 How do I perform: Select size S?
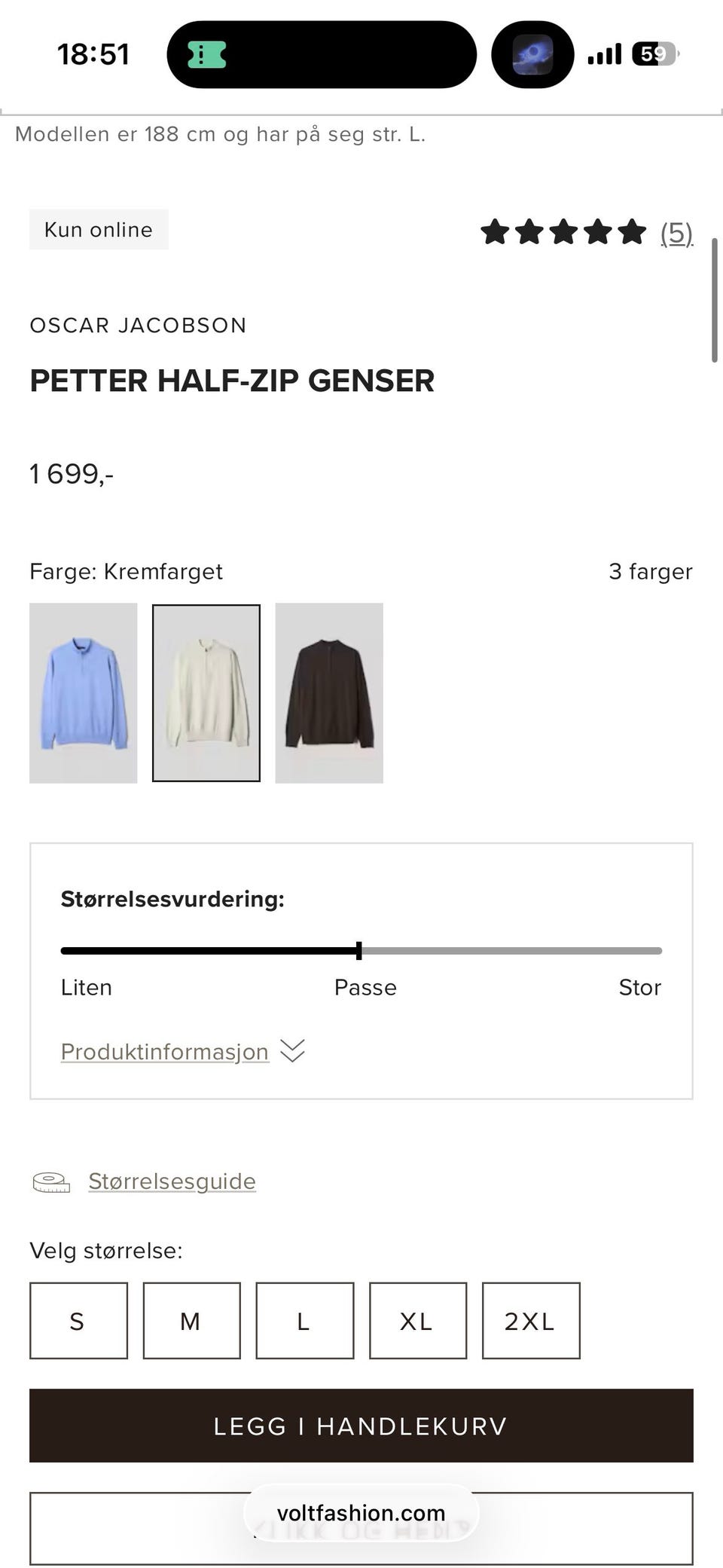point(78,1321)
